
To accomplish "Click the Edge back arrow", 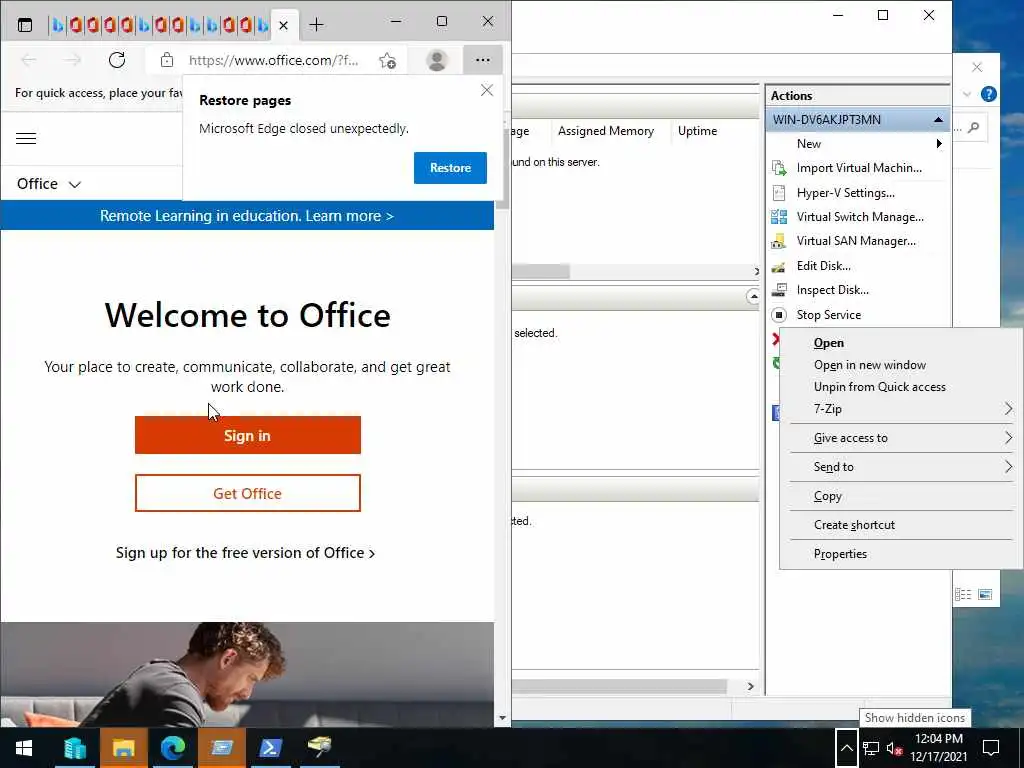I will click(29, 60).
